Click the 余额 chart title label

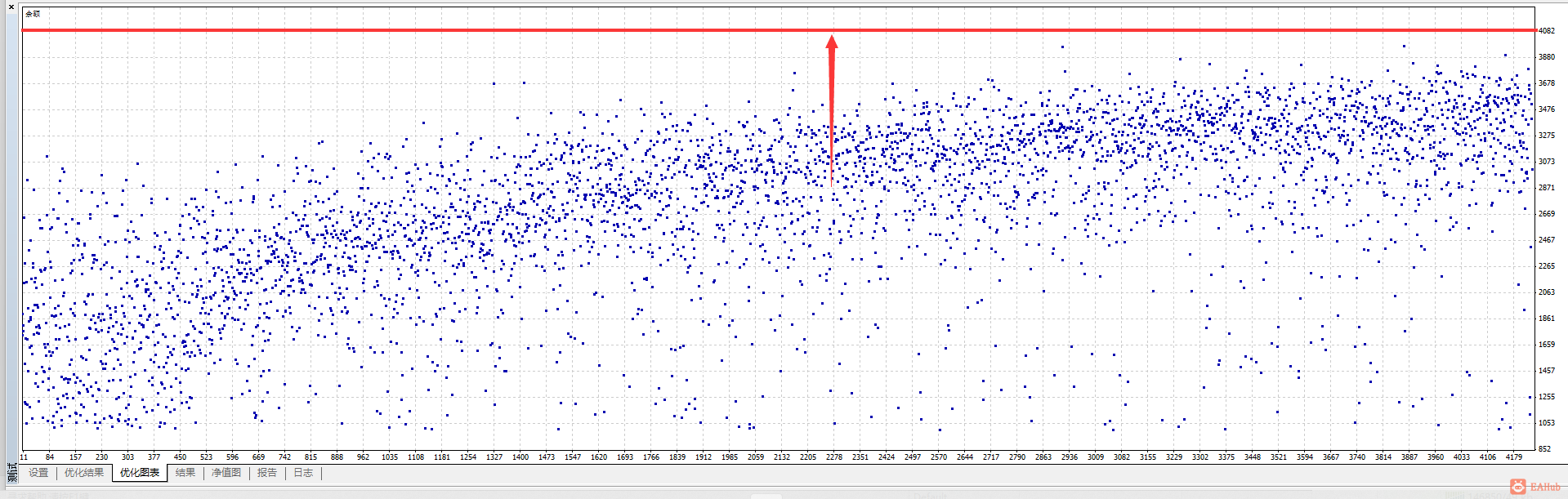(x=33, y=14)
